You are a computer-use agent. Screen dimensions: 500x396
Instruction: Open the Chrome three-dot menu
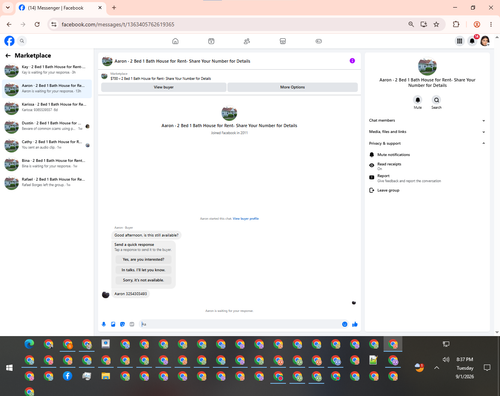coord(491,24)
